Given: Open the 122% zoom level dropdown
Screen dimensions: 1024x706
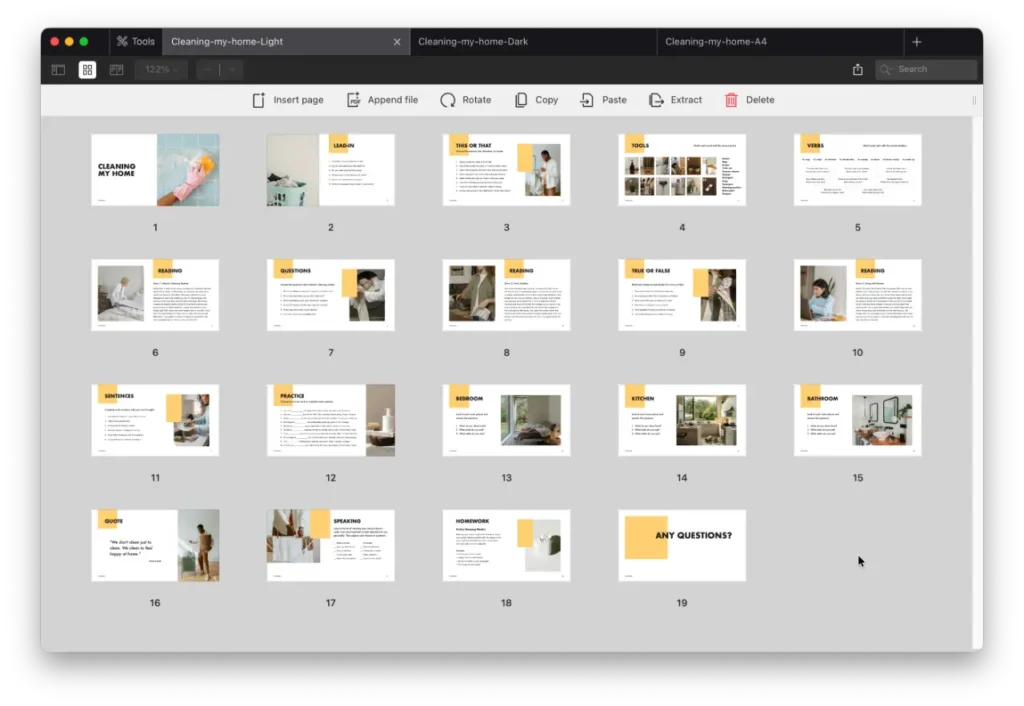Looking at the screenshot, I should (162, 70).
